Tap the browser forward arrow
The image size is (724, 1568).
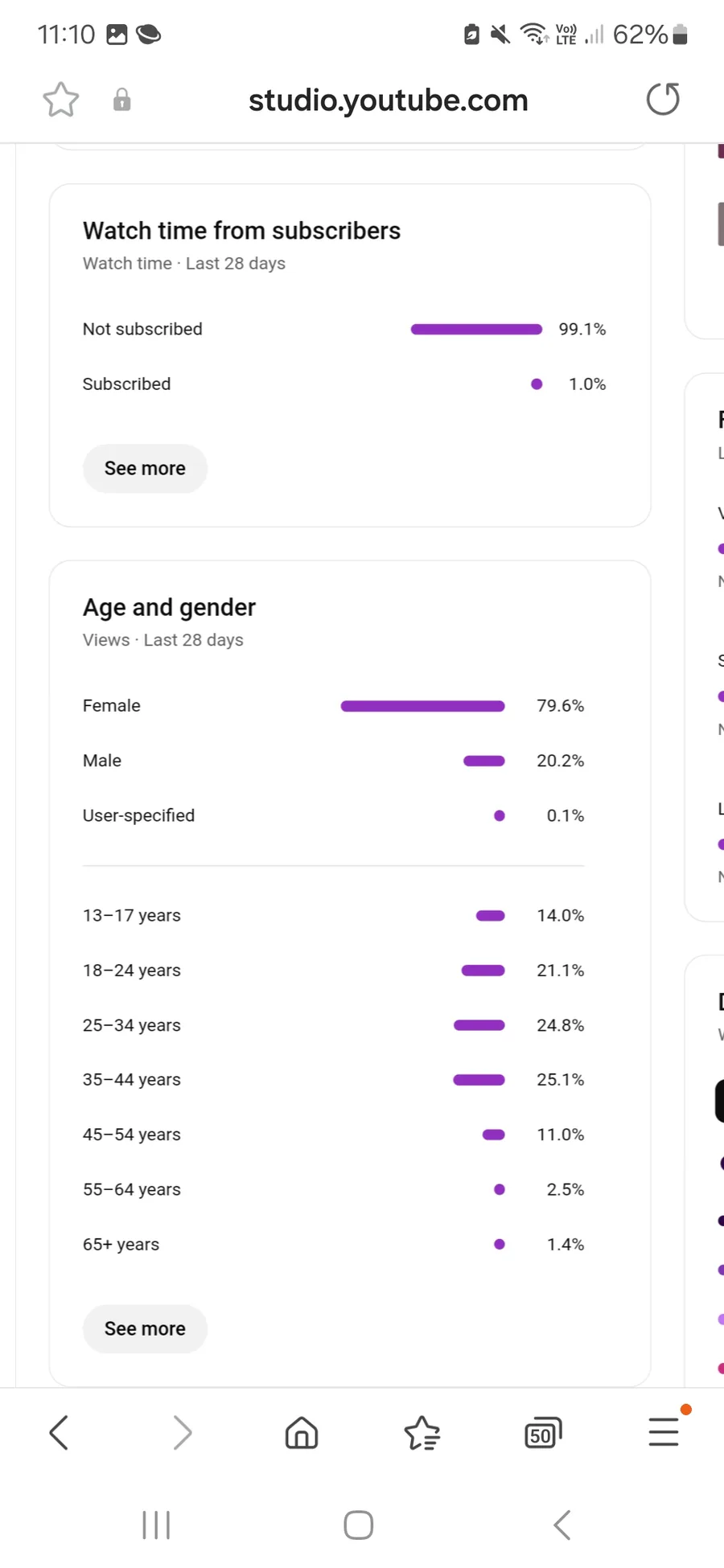tap(183, 1432)
